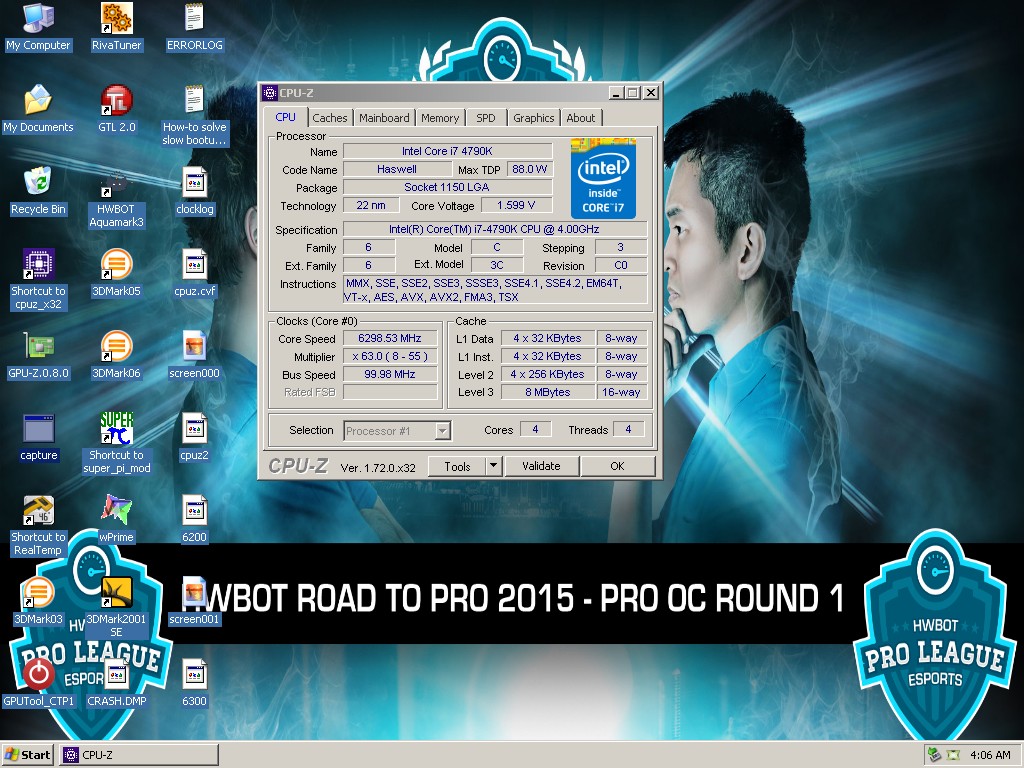The image size is (1024, 768).
Task: Open My Documents folder icon
Action: pos(38,109)
